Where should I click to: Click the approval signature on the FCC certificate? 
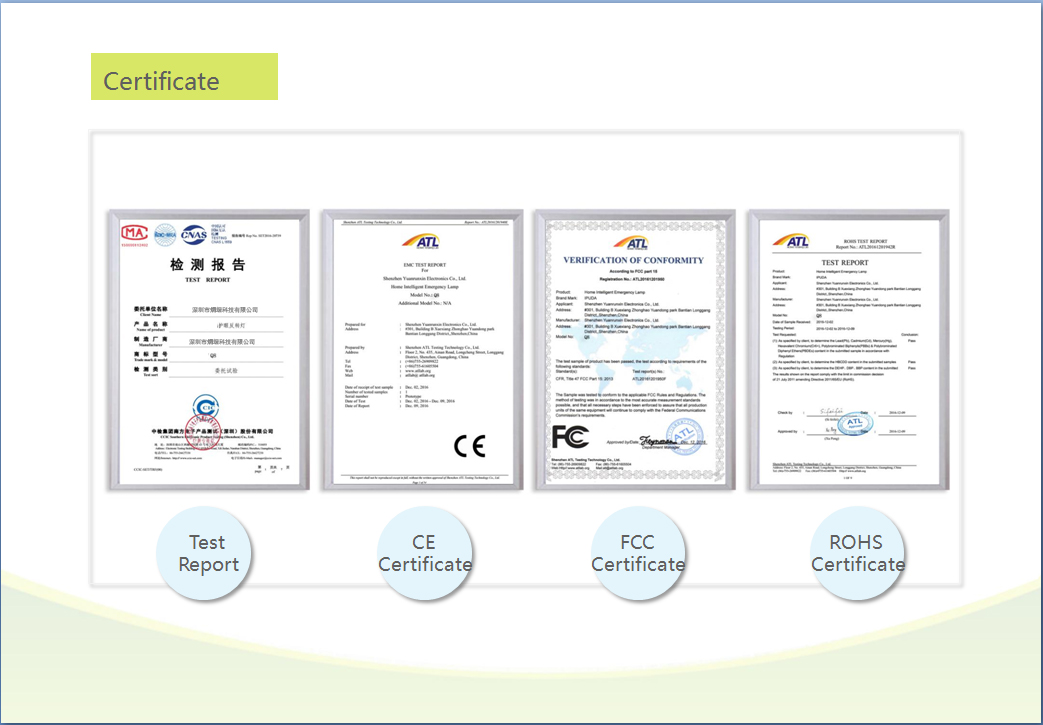tap(657, 440)
